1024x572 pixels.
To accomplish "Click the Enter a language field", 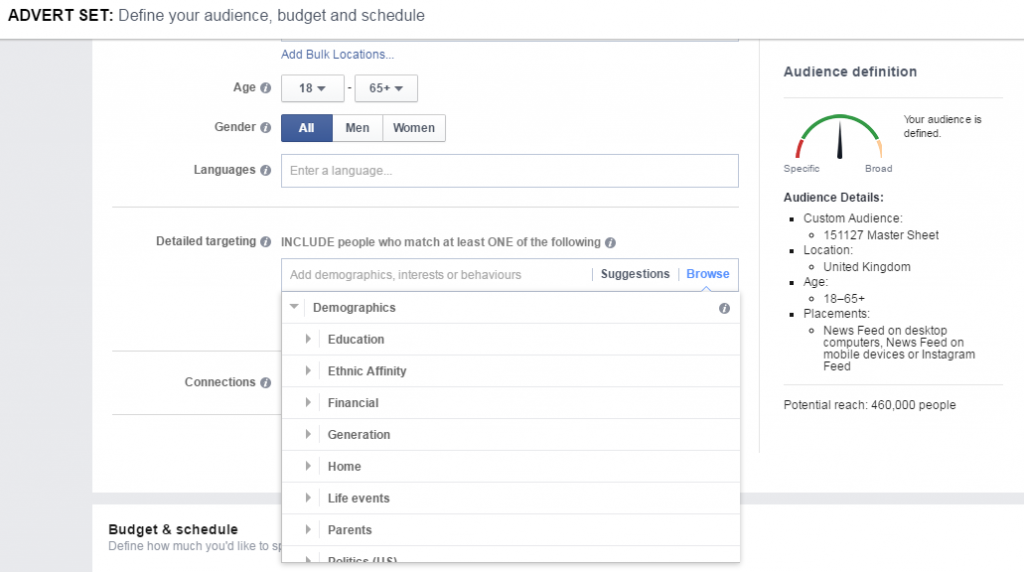I will click(x=509, y=171).
